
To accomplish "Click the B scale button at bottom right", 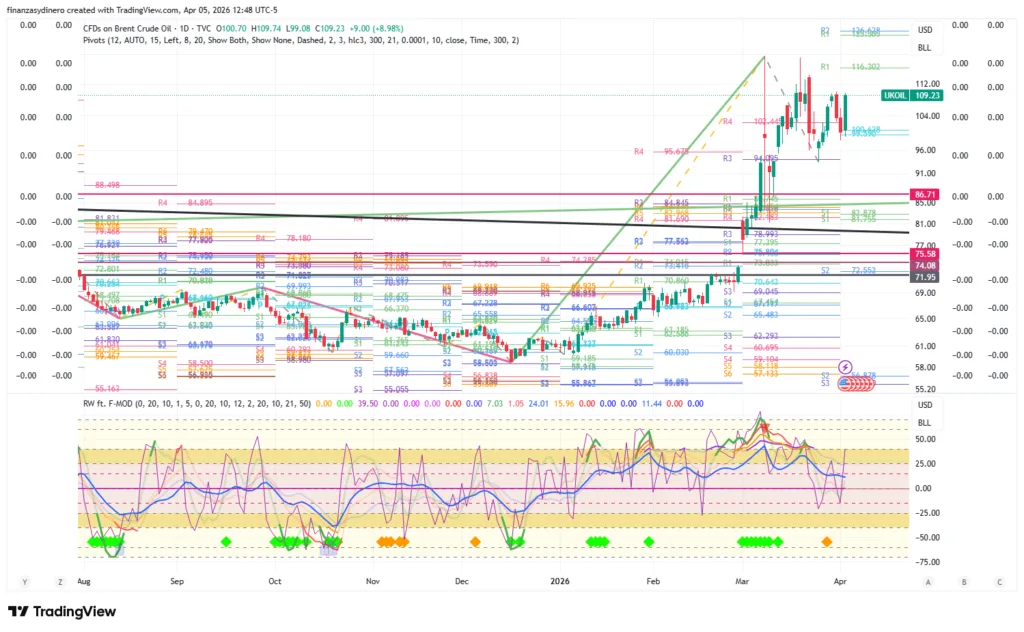I will click(963, 581).
